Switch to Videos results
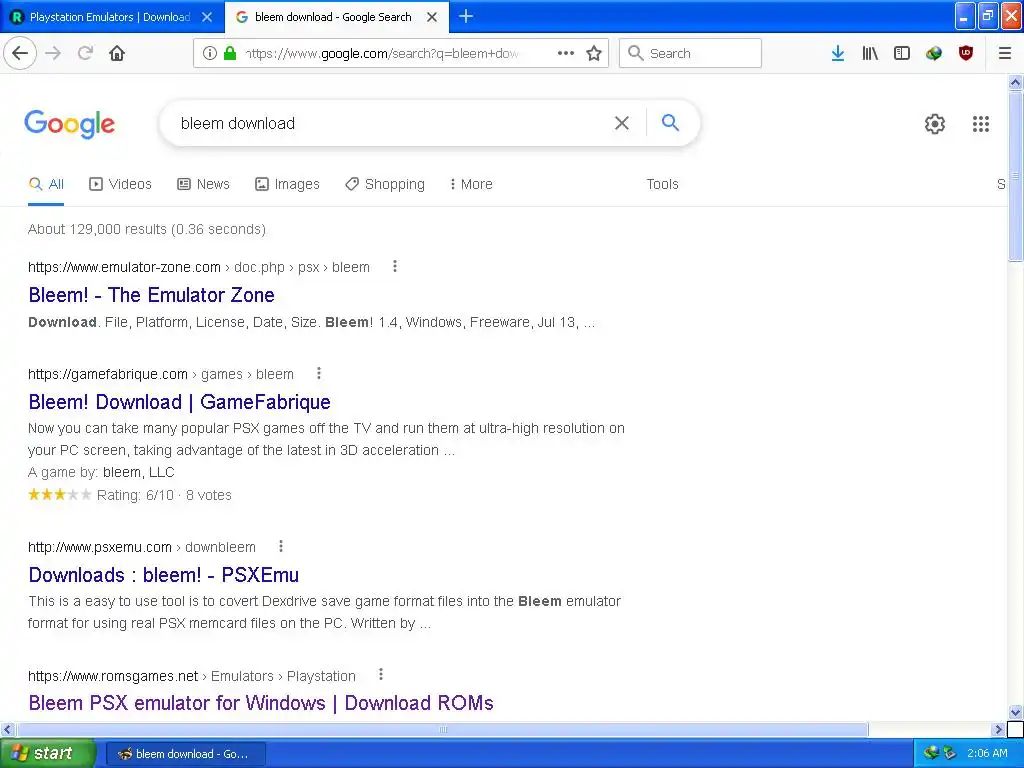The width and height of the screenshot is (1024, 768). pyautogui.click(x=120, y=184)
